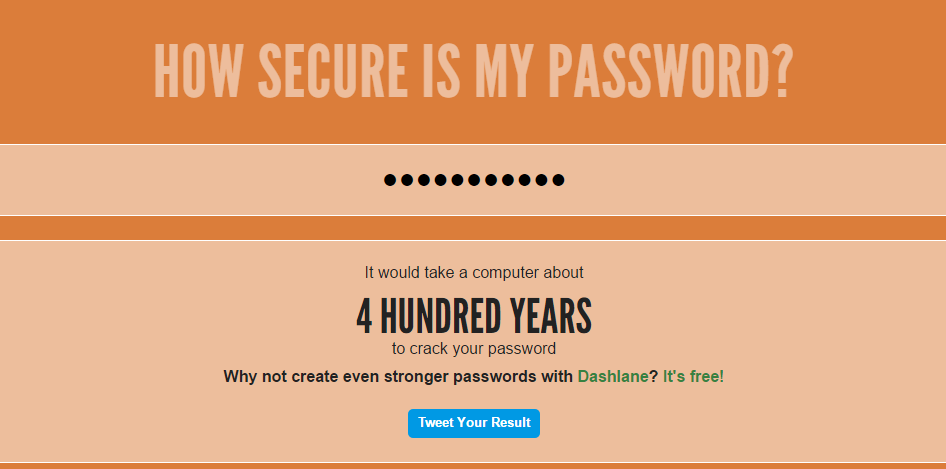Click the masked password input field
This screenshot has height=469, width=946.
tap(473, 180)
